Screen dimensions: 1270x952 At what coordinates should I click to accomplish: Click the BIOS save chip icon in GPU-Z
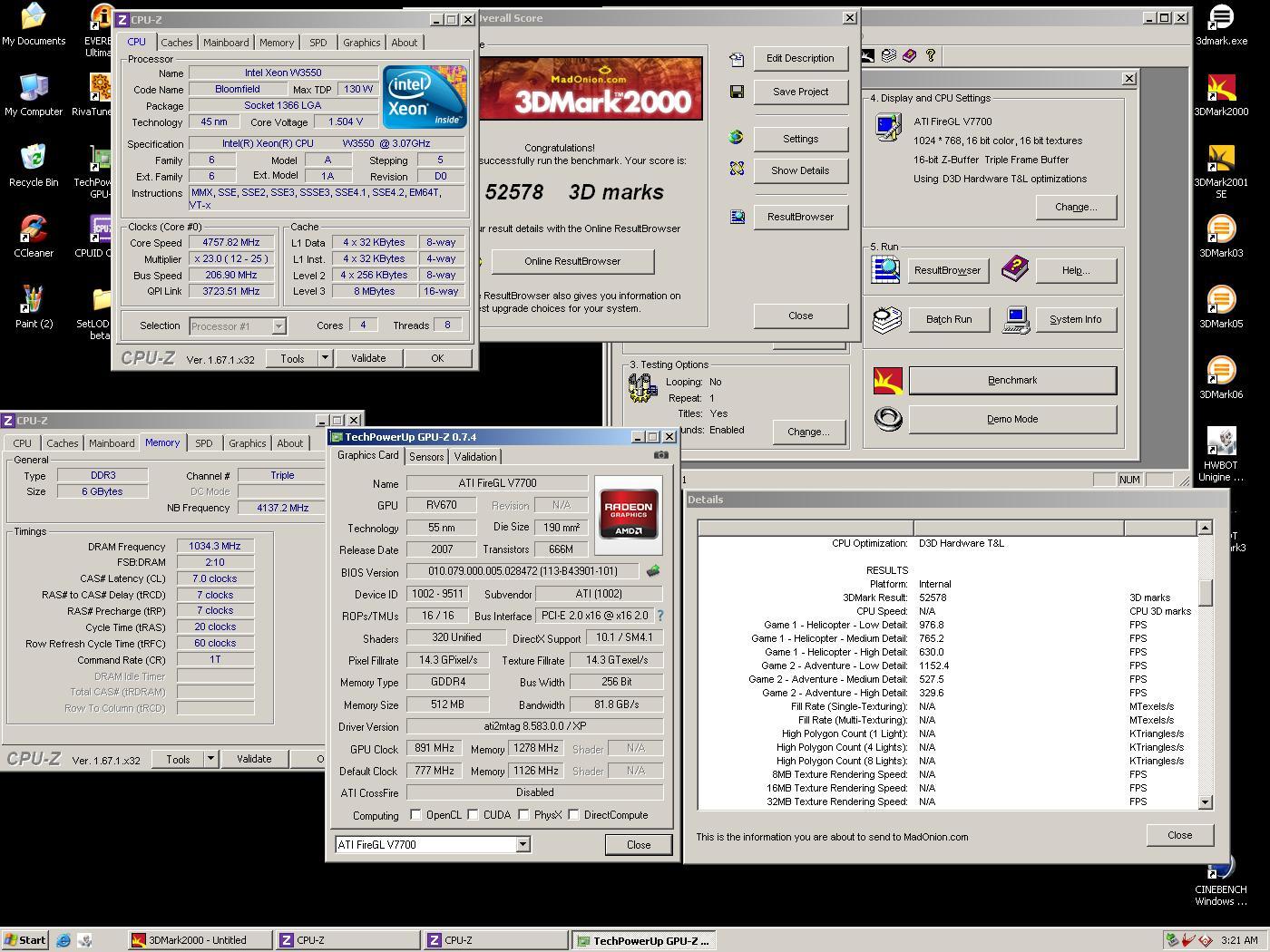click(x=652, y=571)
